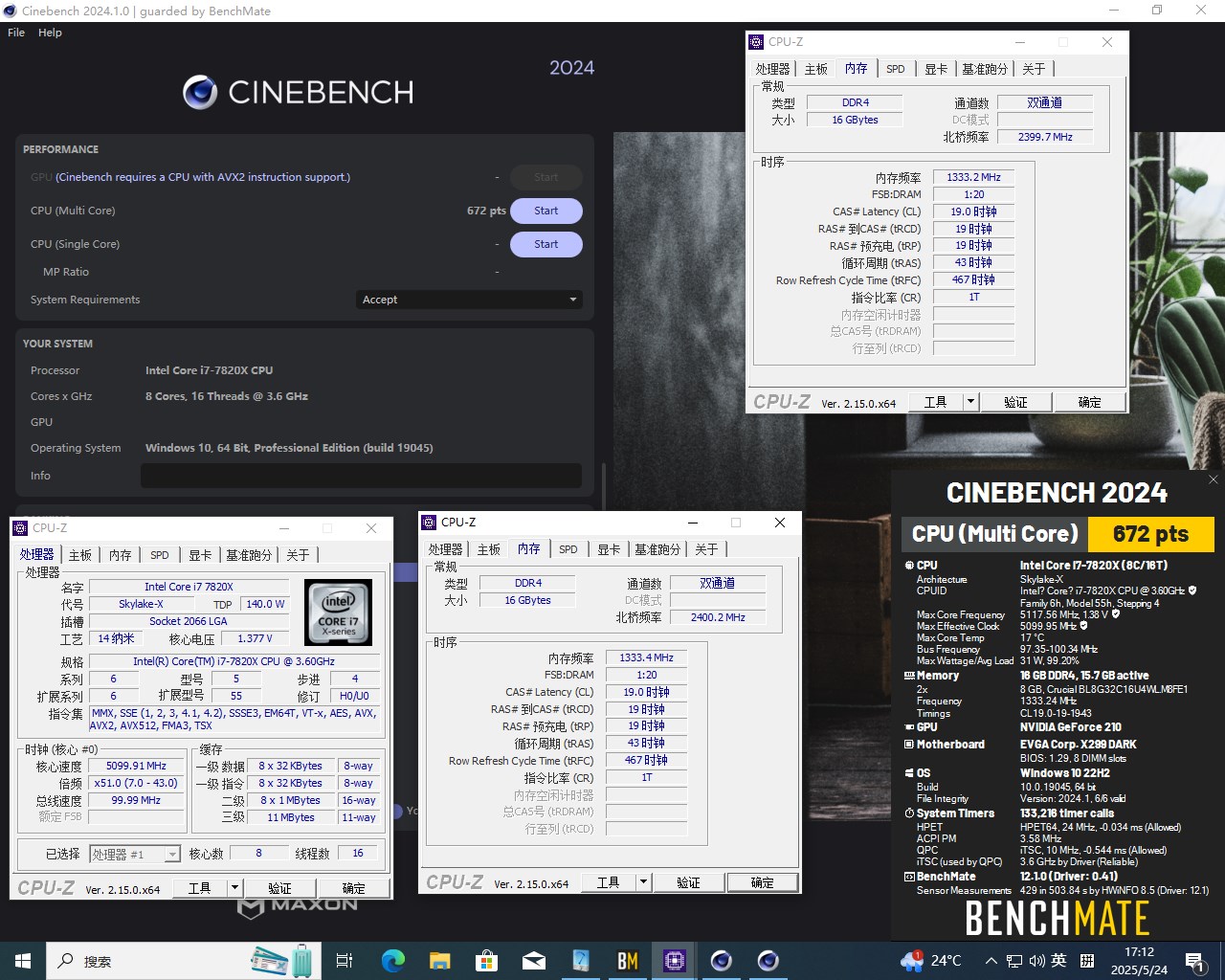Screen dimensions: 1225x980
Task: Open Task View from the taskbar
Action: tap(345, 961)
